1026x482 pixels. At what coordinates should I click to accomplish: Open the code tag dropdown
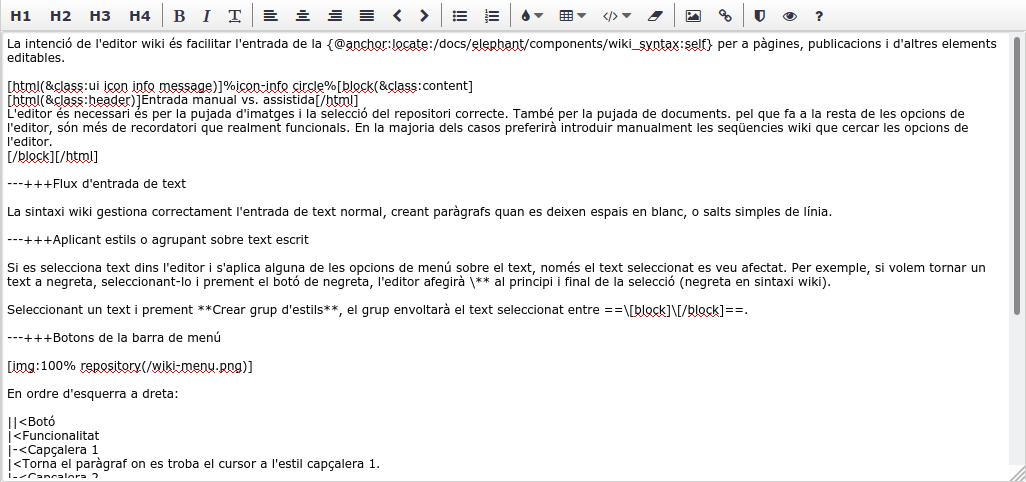616,16
